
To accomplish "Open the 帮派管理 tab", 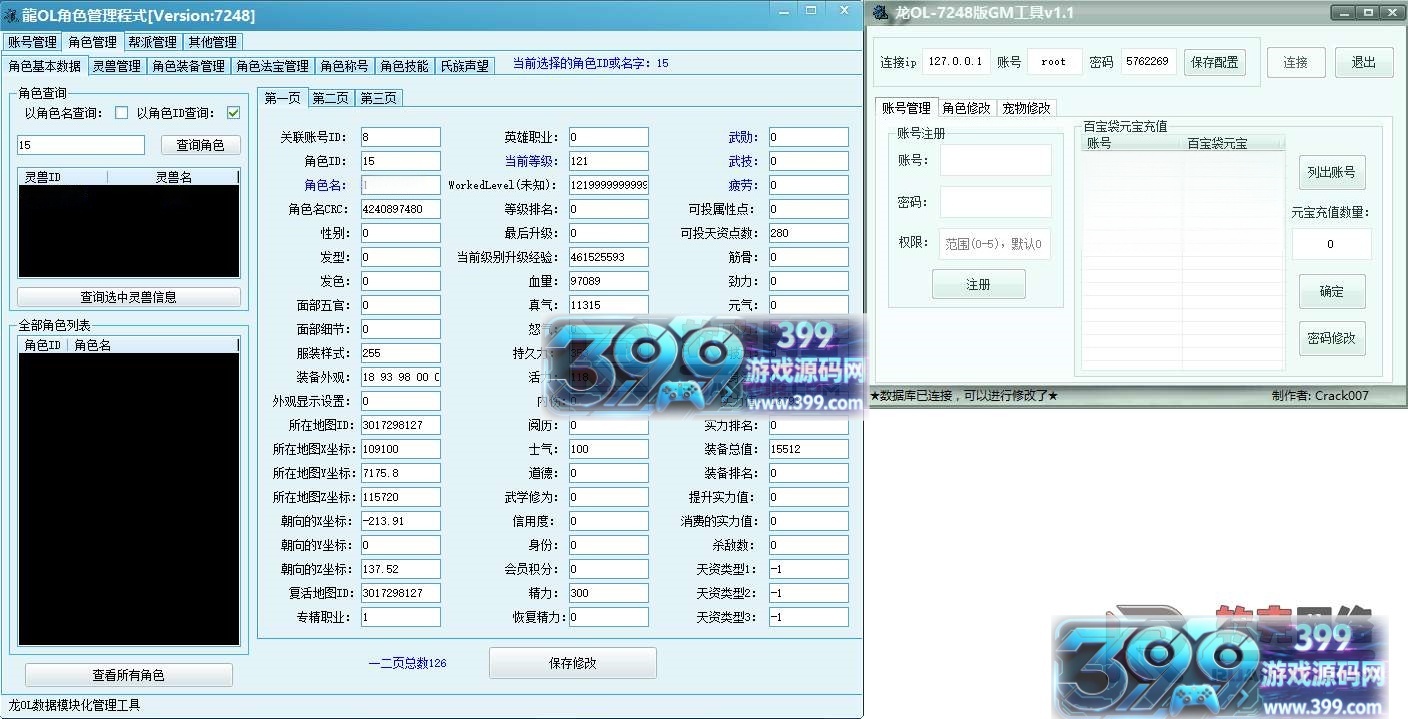I will pyautogui.click(x=152, y=42).
